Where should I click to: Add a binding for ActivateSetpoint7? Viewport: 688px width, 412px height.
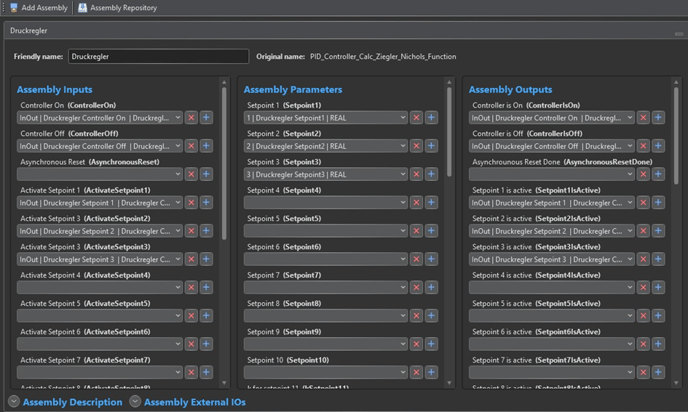(206, 372)
